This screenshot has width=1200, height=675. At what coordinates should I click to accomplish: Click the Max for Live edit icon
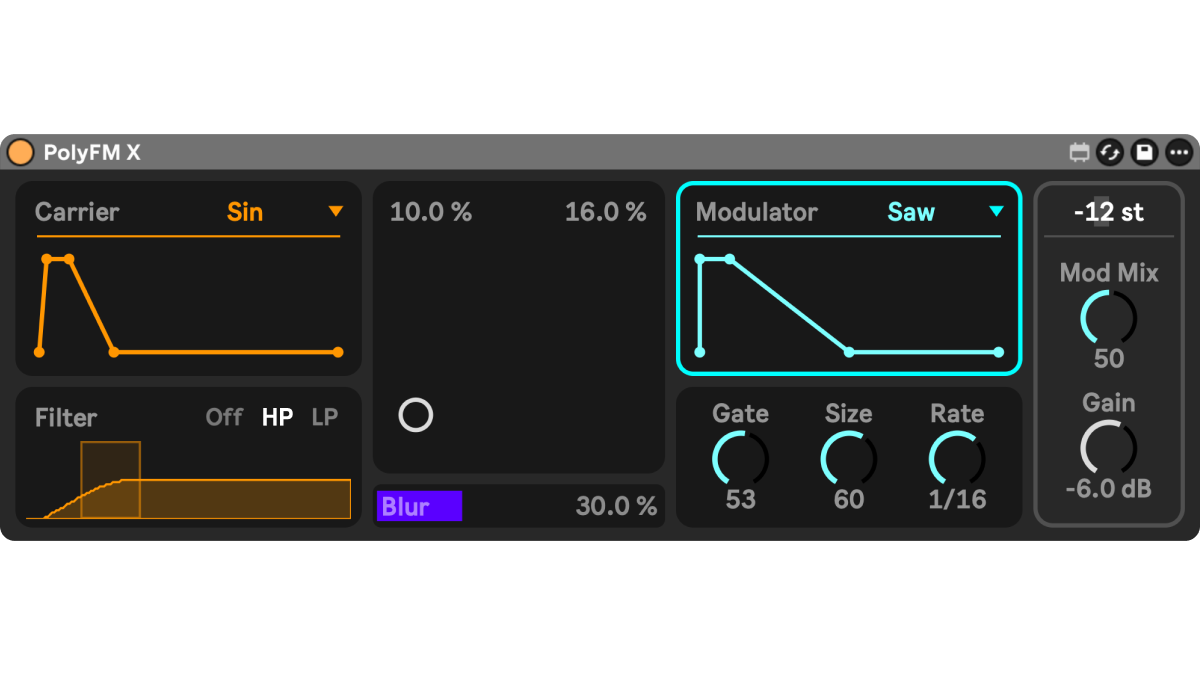point(1079,153)
